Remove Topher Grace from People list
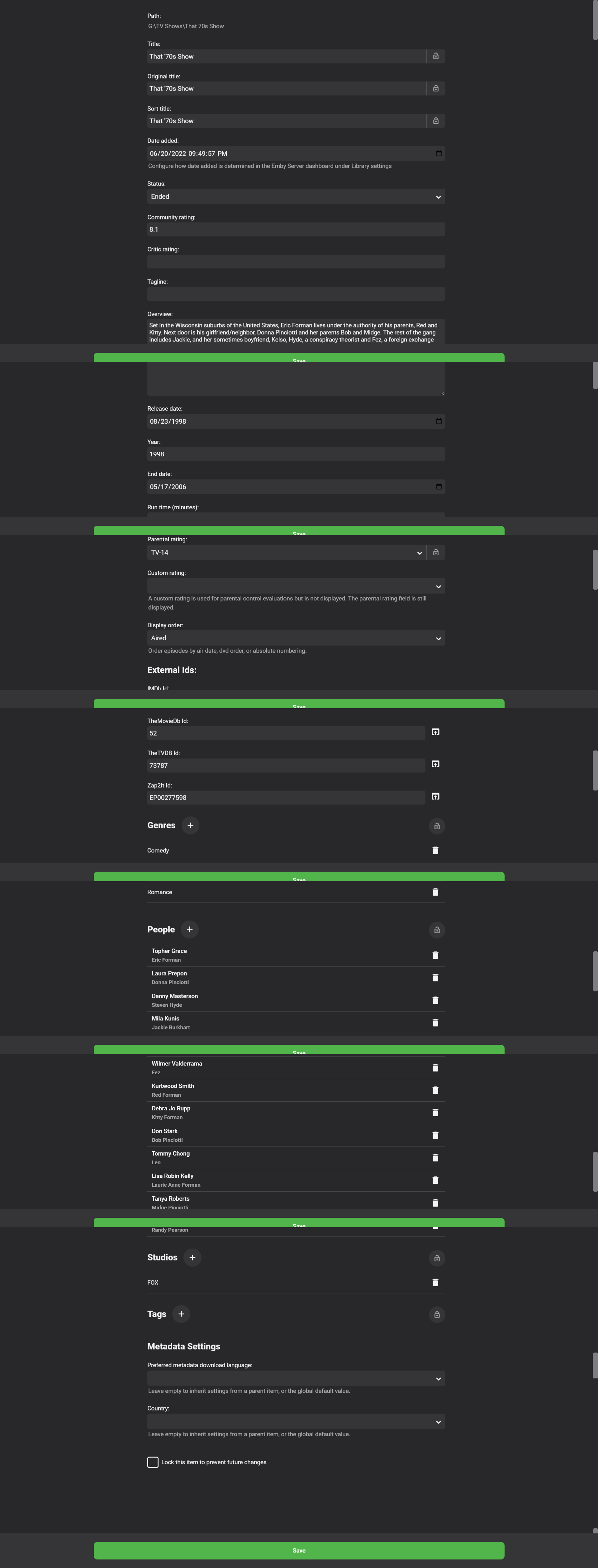The height and width of the screenshot is (1568, 598). pos(435,955)
